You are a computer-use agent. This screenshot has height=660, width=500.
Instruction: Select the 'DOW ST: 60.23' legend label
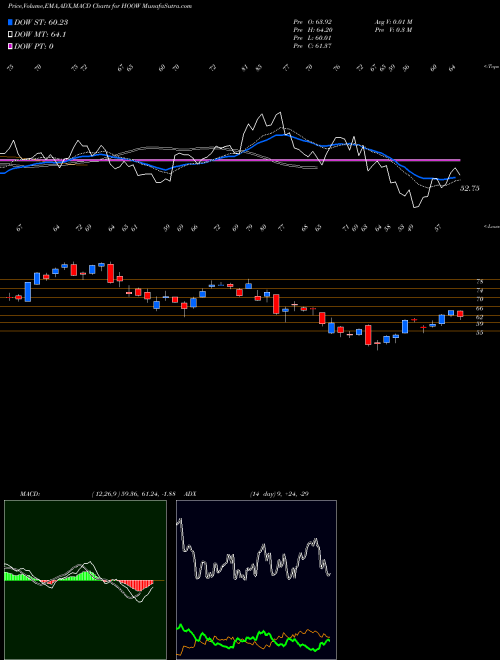coord(41,22)
